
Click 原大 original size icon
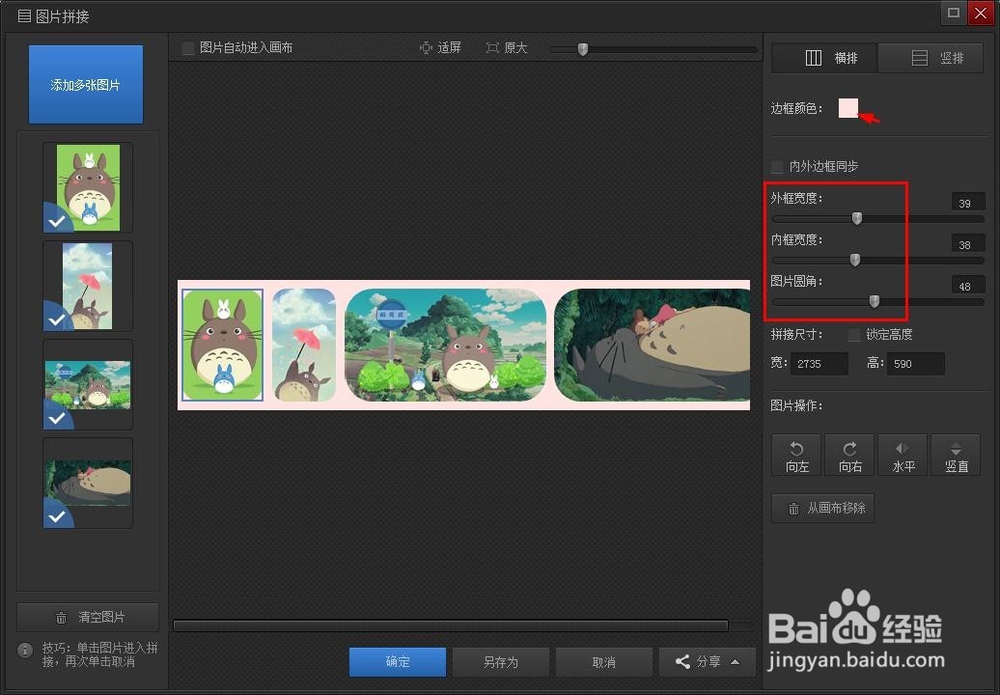tap(492, 48)
